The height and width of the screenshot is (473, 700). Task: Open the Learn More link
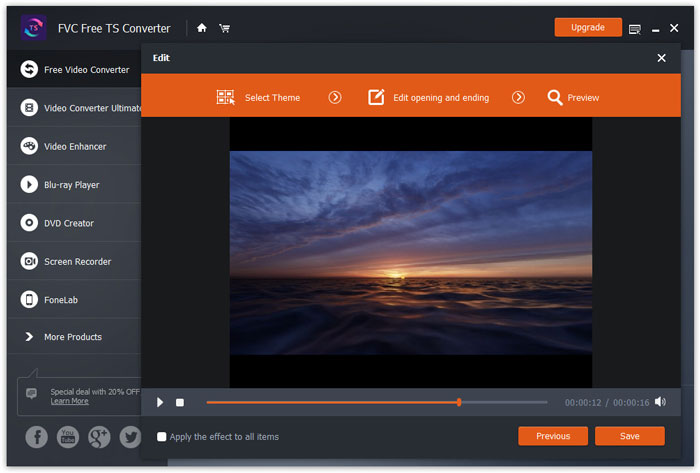tap(69, 401)
